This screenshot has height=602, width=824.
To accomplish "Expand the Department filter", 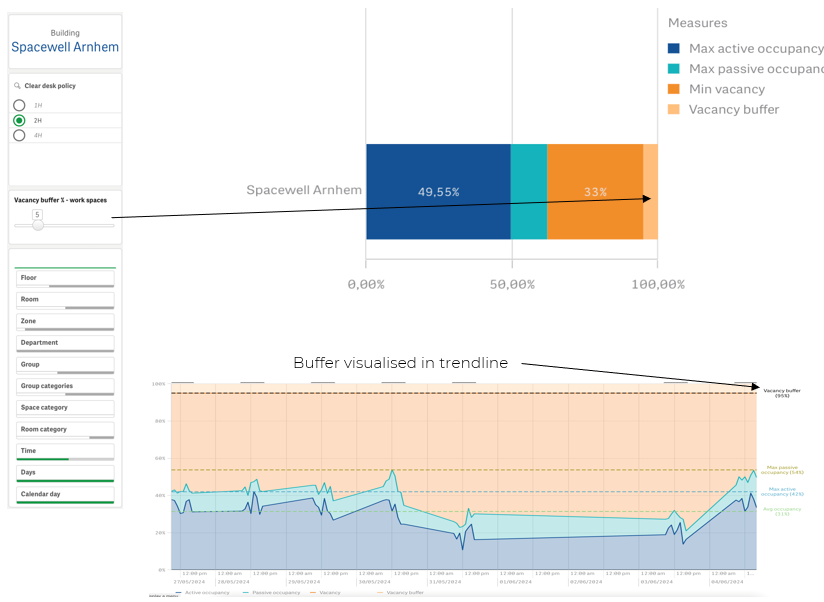I will pyautogui.click(x=65, y=343).
